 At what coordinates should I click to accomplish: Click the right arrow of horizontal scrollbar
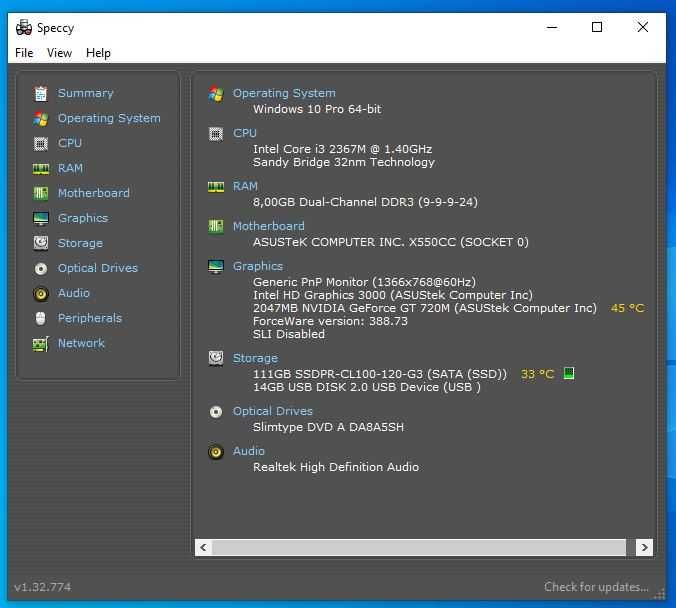pos(645,547)
